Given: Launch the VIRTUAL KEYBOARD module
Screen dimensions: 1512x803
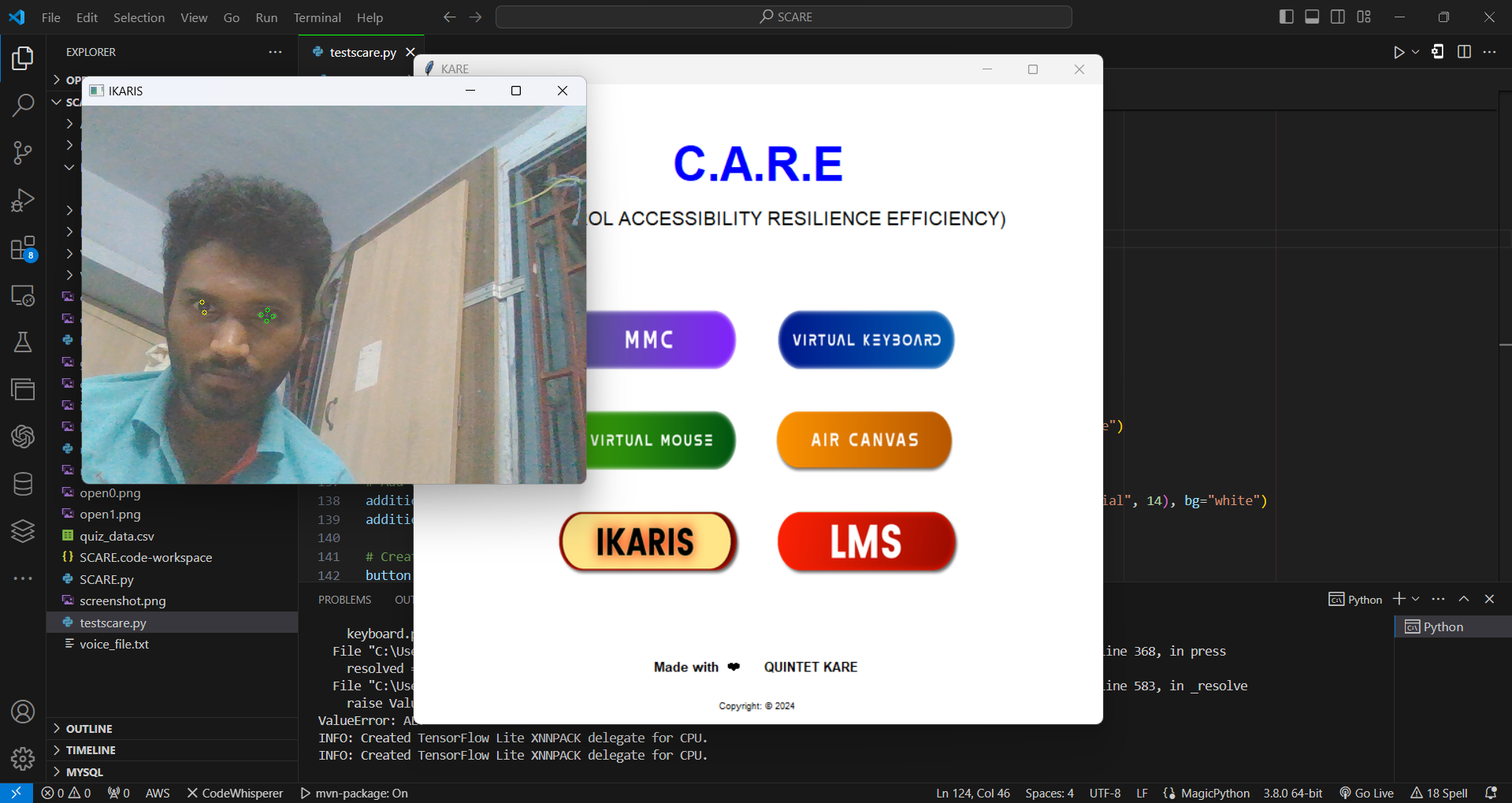Looking at the screenshot, I should coord(865,340).
